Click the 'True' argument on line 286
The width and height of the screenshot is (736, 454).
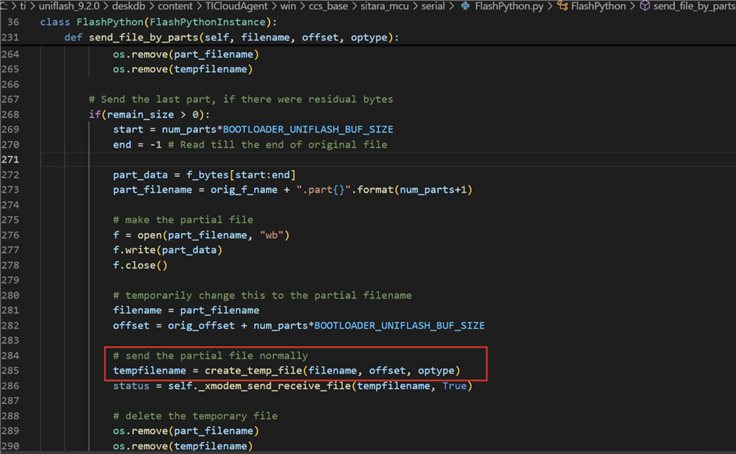click(x=454, y=386)
